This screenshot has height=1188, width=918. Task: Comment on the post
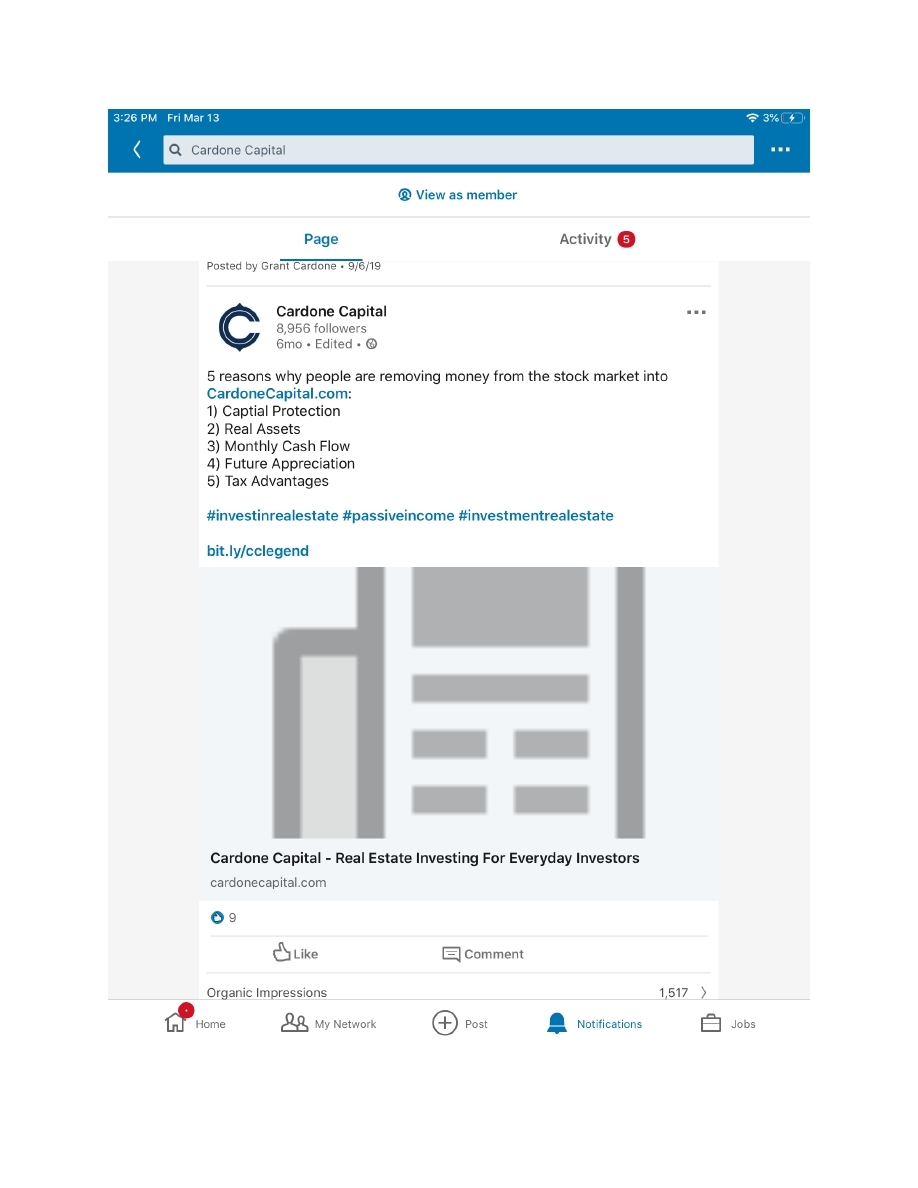tap(483, 954)
